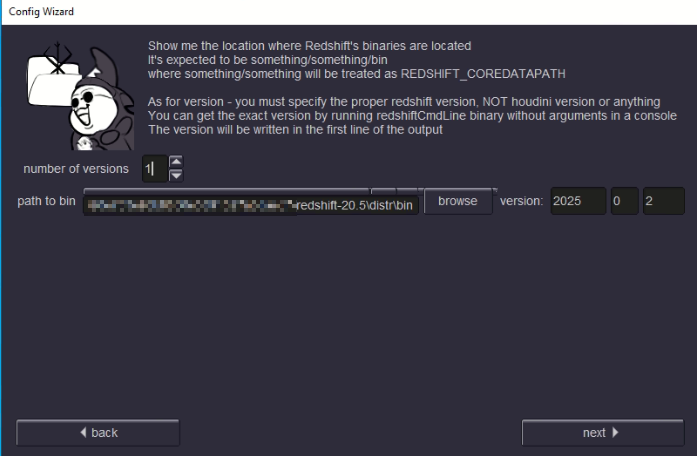Click the "Show me the location" instruction line
This screenshot has width=697, height=456.
(308, 46)
